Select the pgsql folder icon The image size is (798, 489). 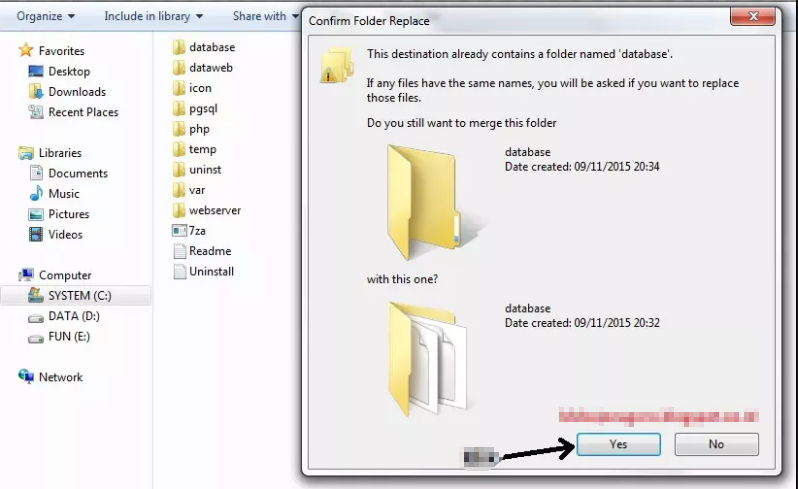pyautogui.click(x=179, y=108)
